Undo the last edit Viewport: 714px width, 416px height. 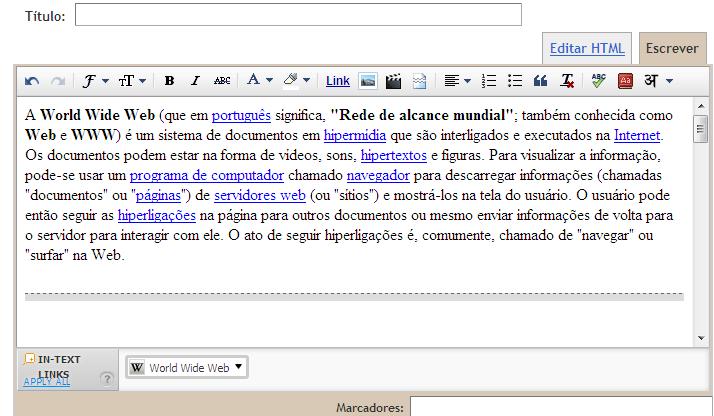point(32,81)
